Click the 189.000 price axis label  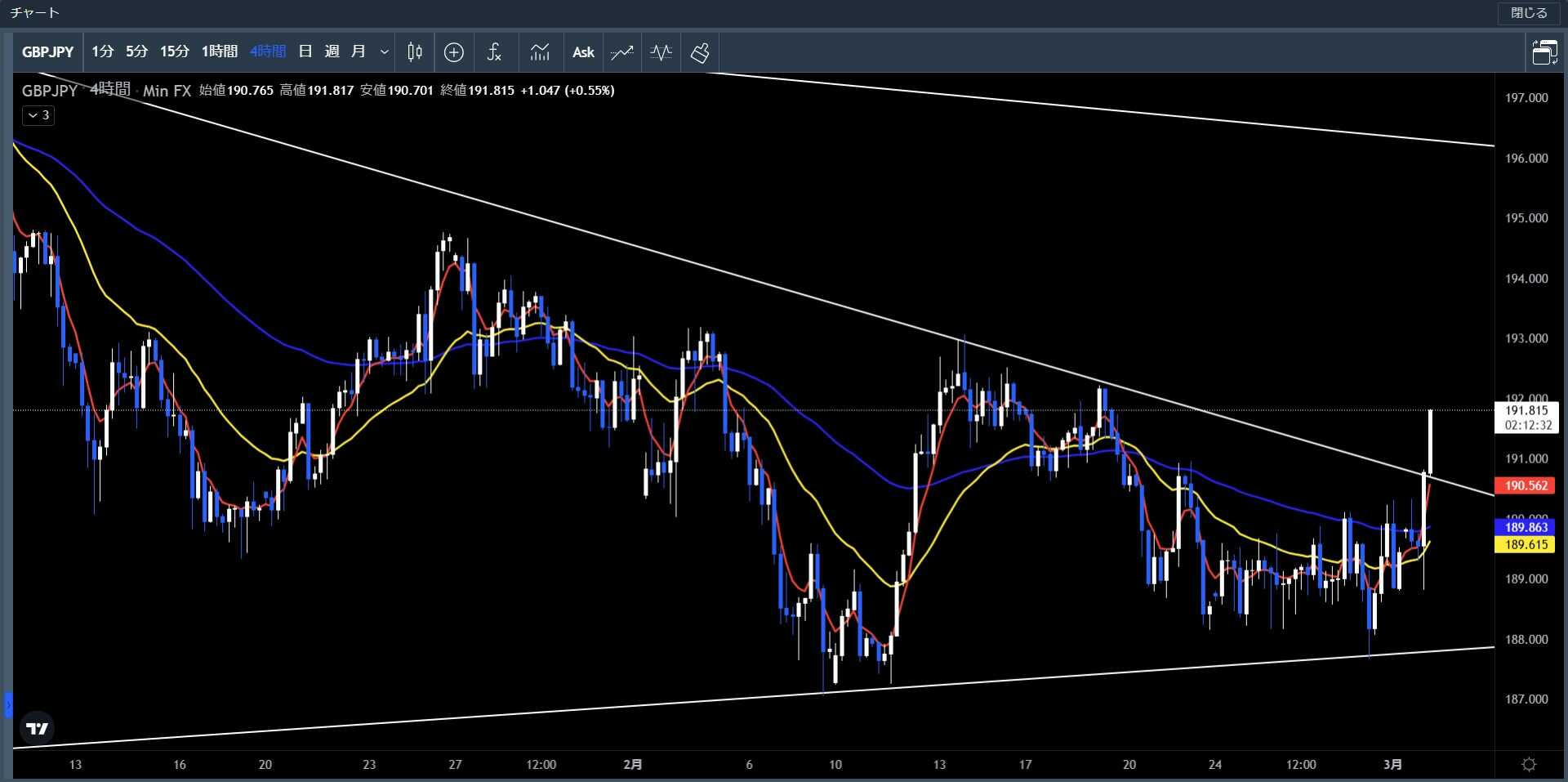(1526, 579)
